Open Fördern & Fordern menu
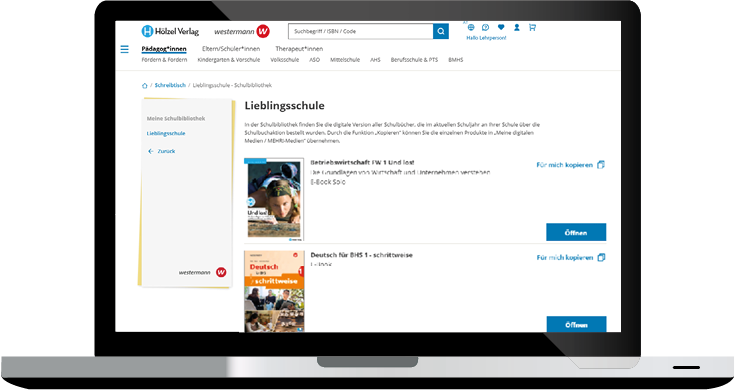Viewport: 735px width, 390px height. pos(164,60)
